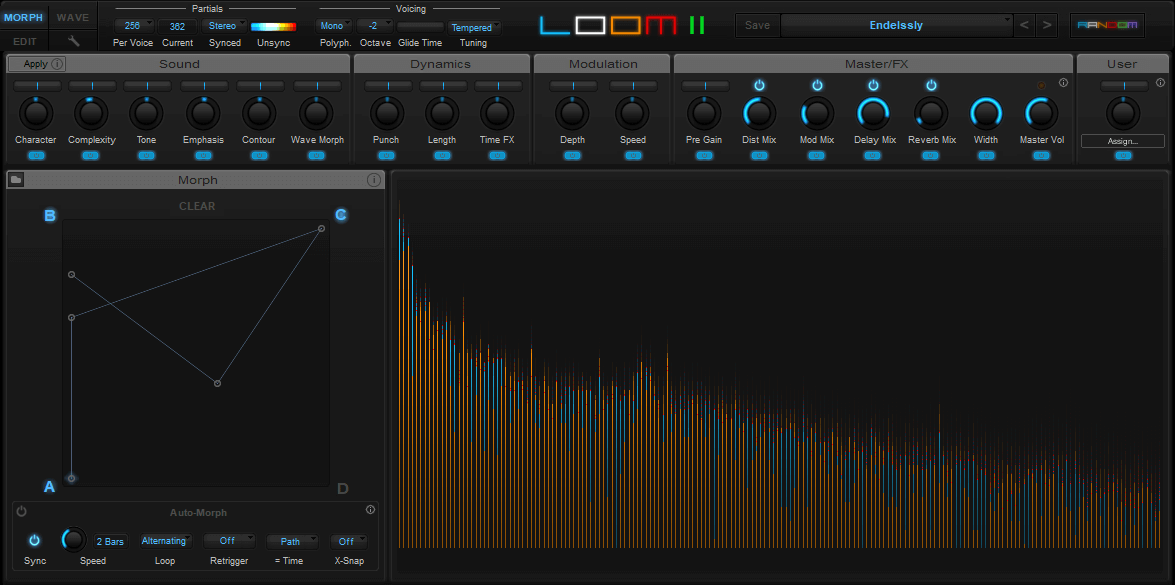
Task: Click the Master/FX section info icon
Action: click(1063, 83)
